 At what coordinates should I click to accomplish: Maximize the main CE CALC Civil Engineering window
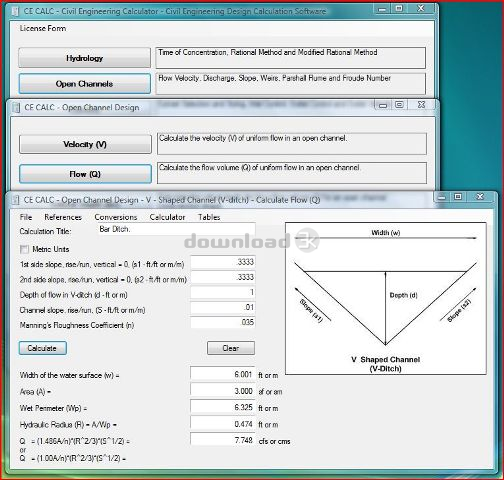click(x=399, y=9)
